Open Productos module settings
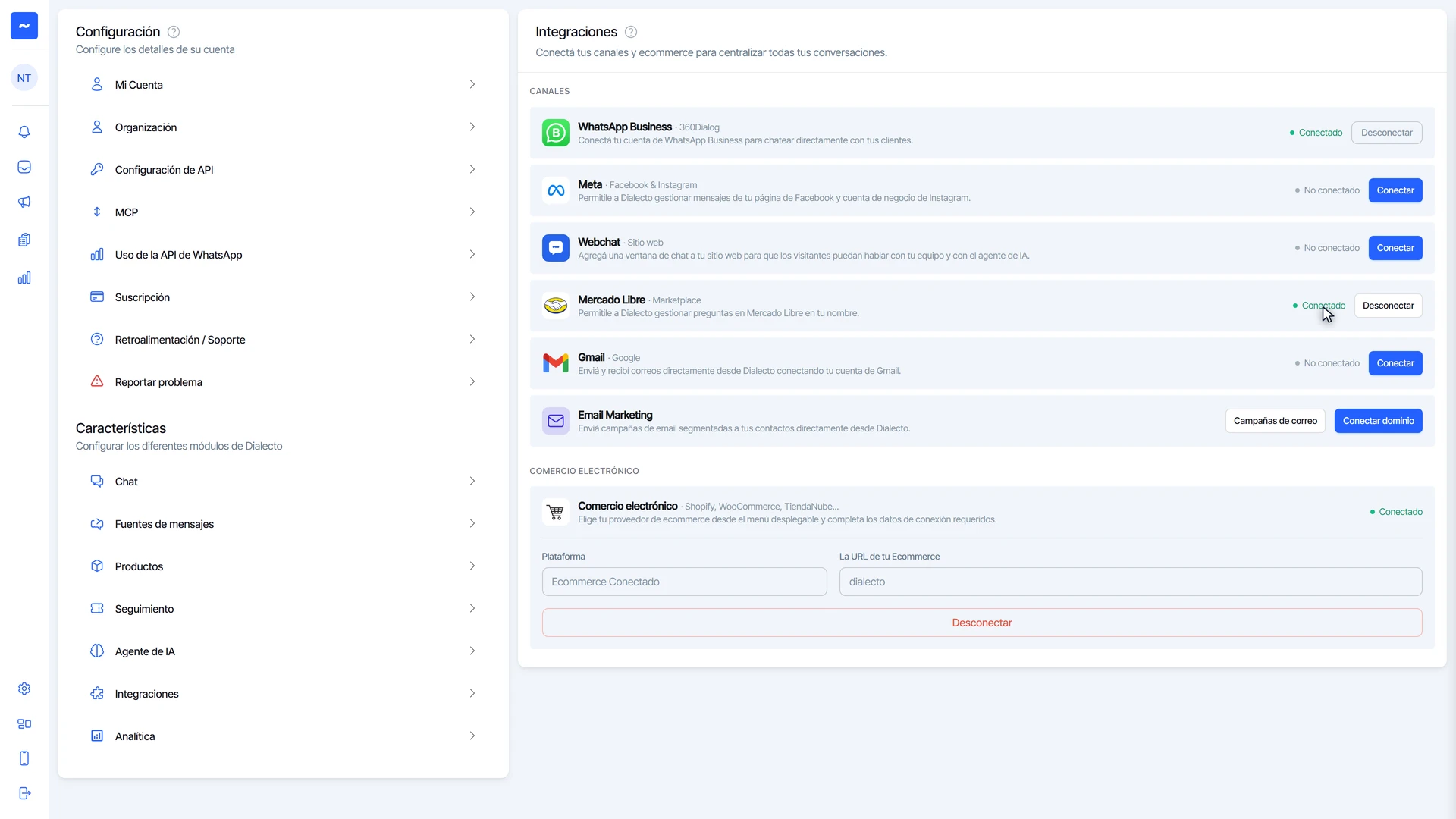 point(283,566)
